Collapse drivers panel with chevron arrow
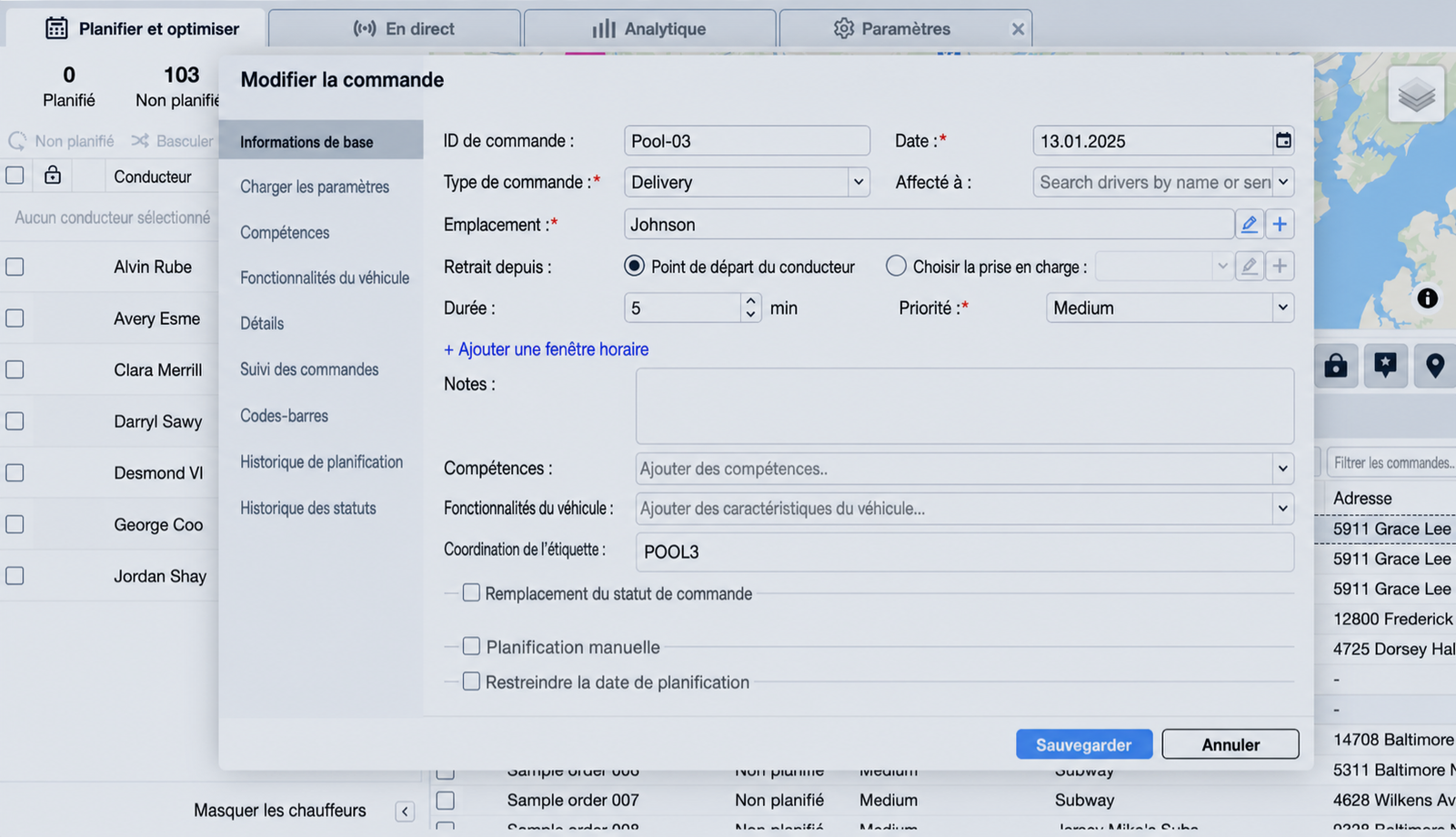The image size is (1456, 837). tap(405, 811)
